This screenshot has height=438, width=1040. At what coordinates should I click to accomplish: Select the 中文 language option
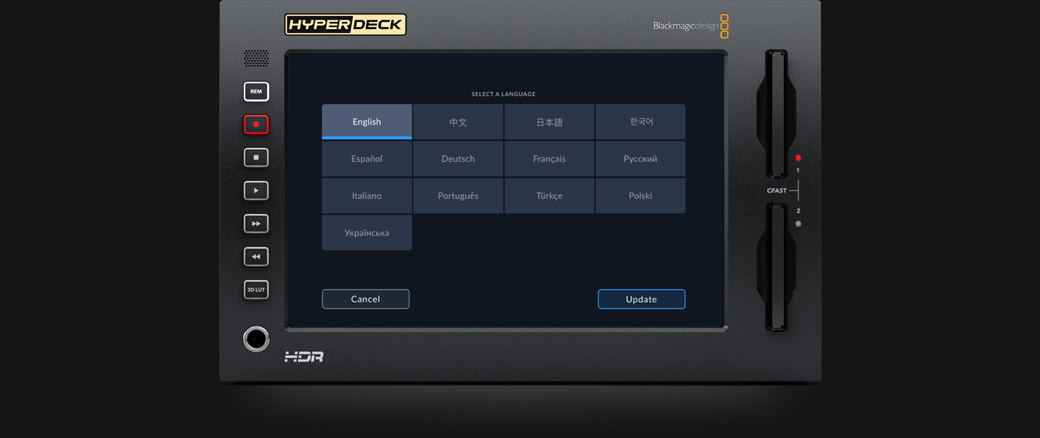[x=458, y=122]
